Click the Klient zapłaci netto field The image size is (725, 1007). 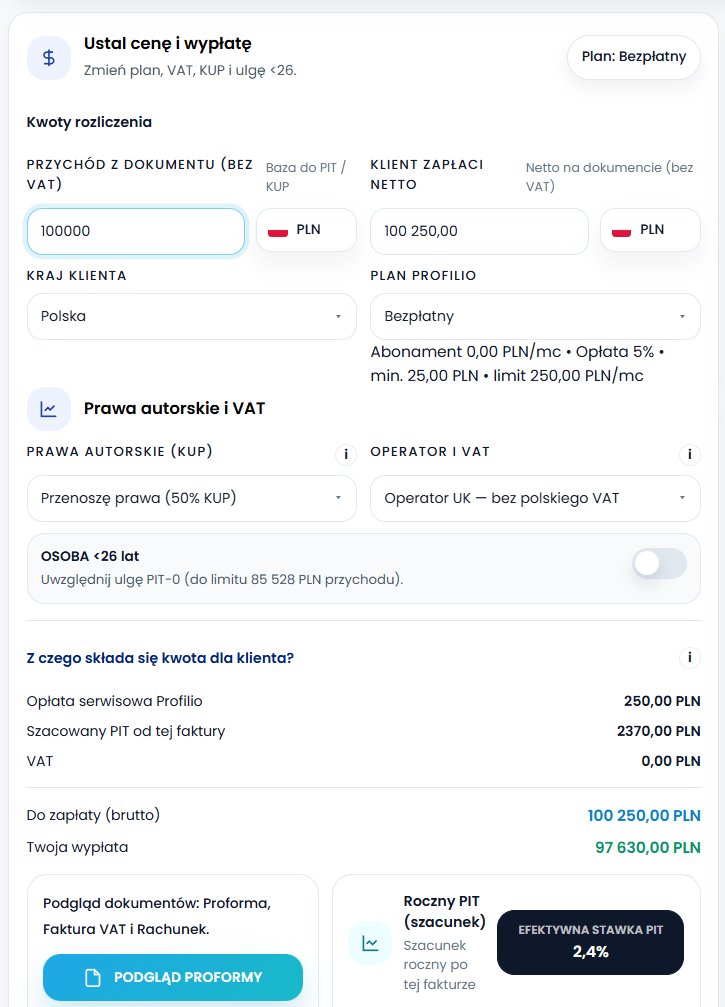(x=479, y=231)
